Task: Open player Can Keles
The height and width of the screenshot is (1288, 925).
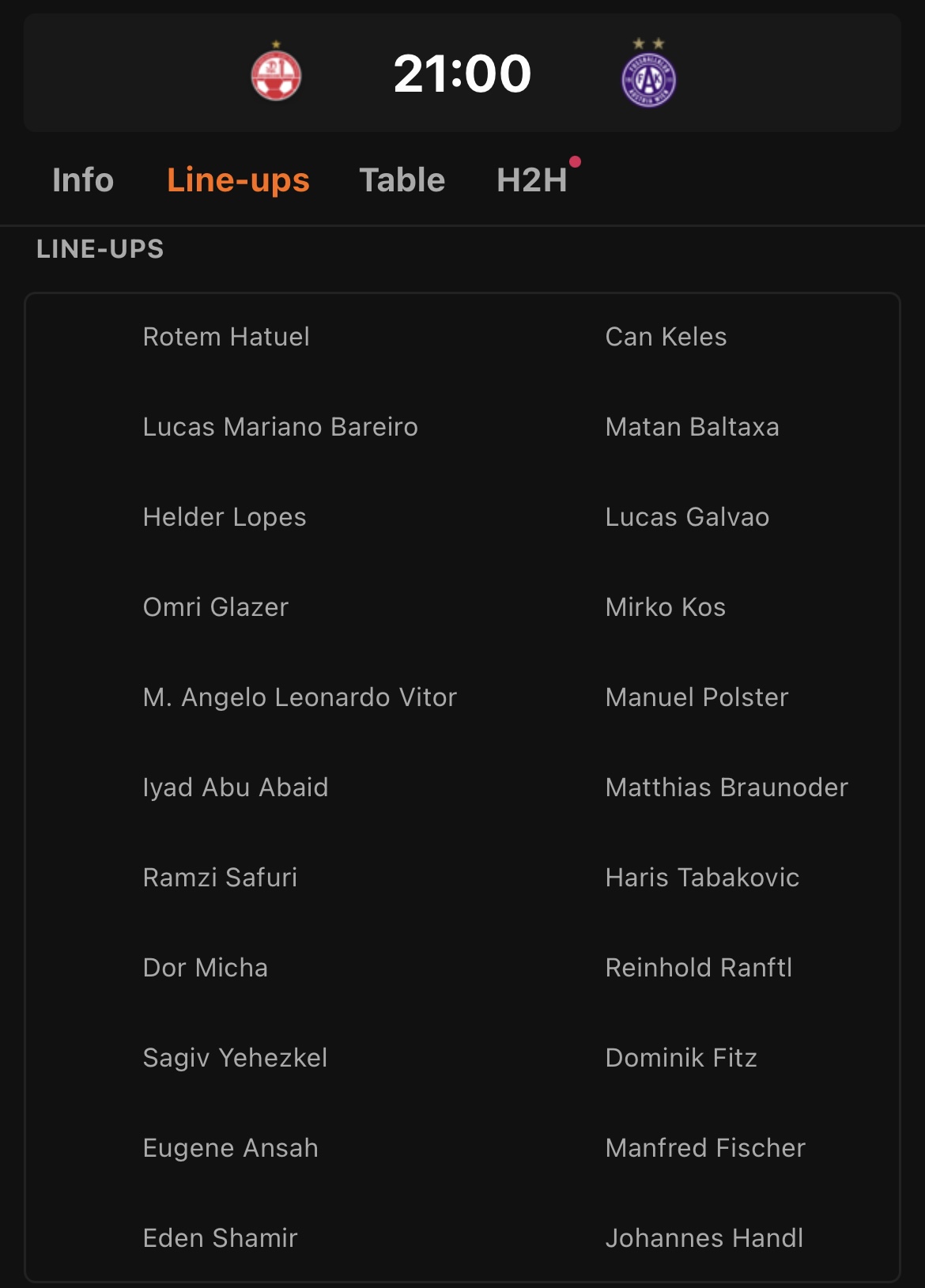Action: [x=666, y=337]
